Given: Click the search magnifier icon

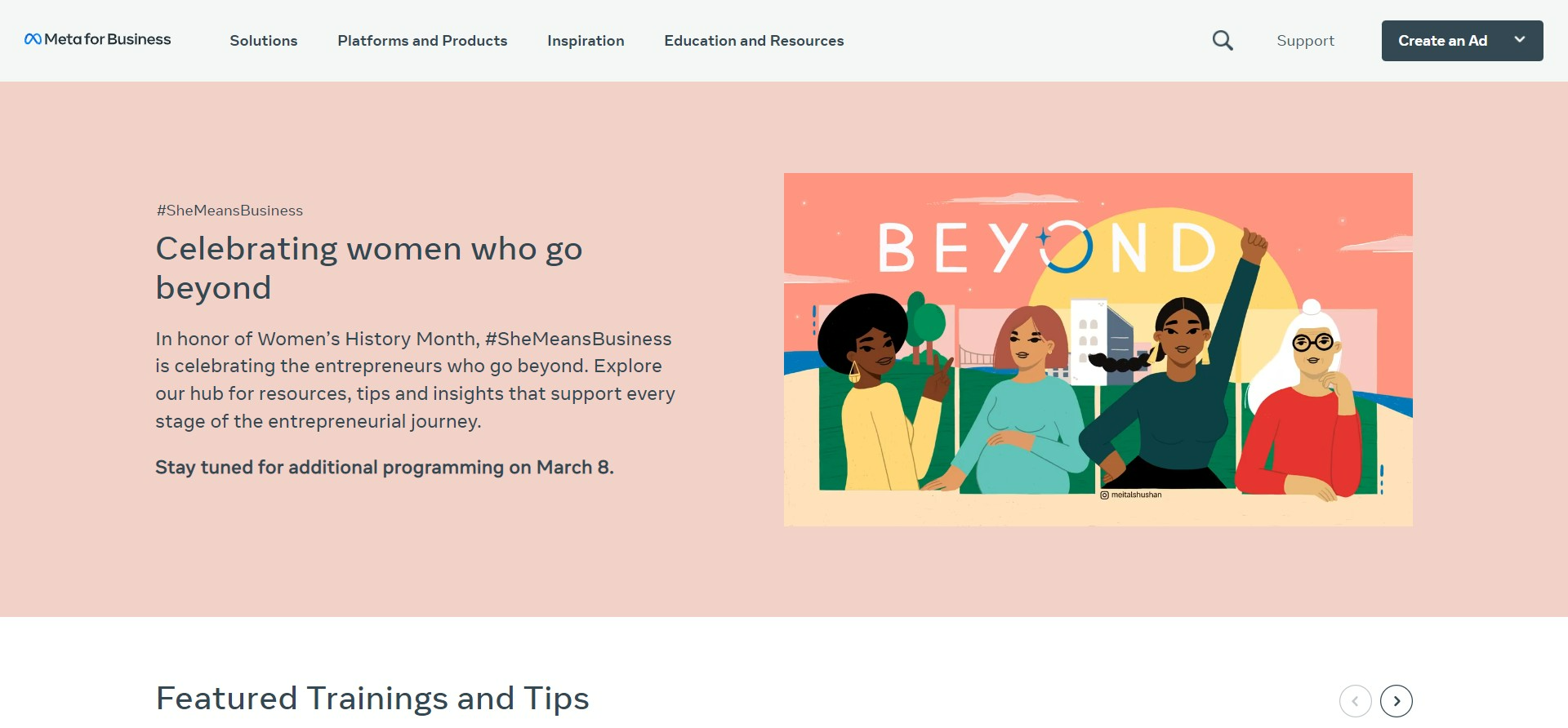Looking at the screenshot, I should (x=1223, y=40).
